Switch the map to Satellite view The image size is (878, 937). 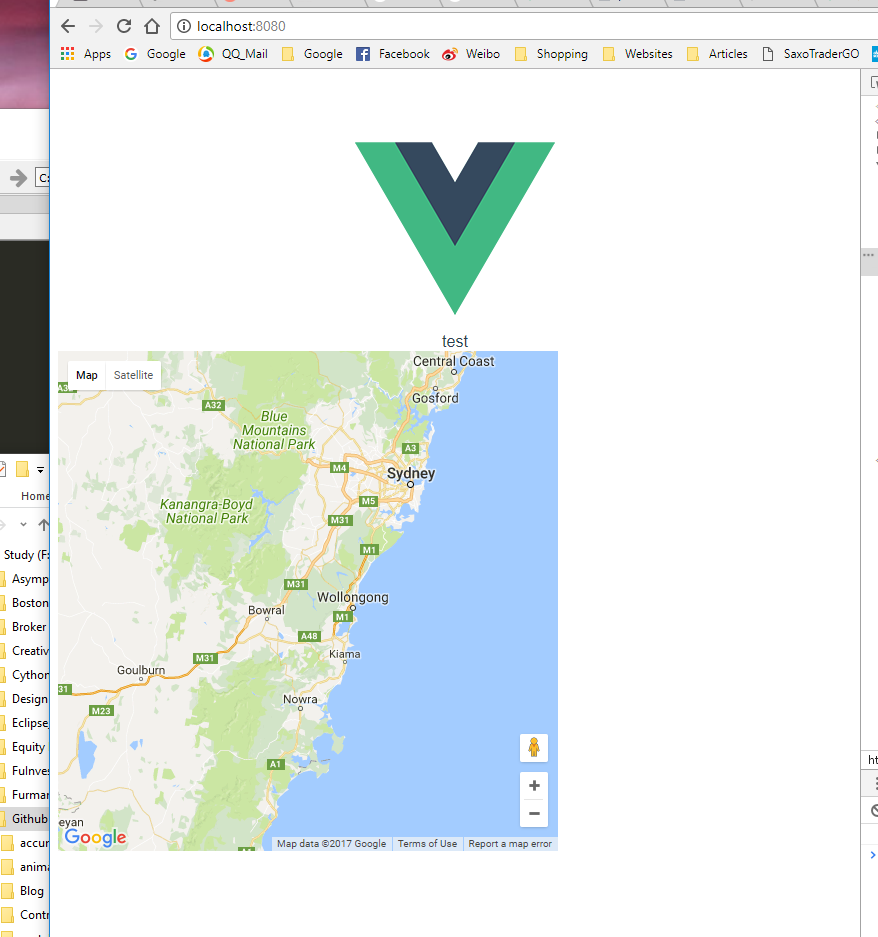[133, 375]
